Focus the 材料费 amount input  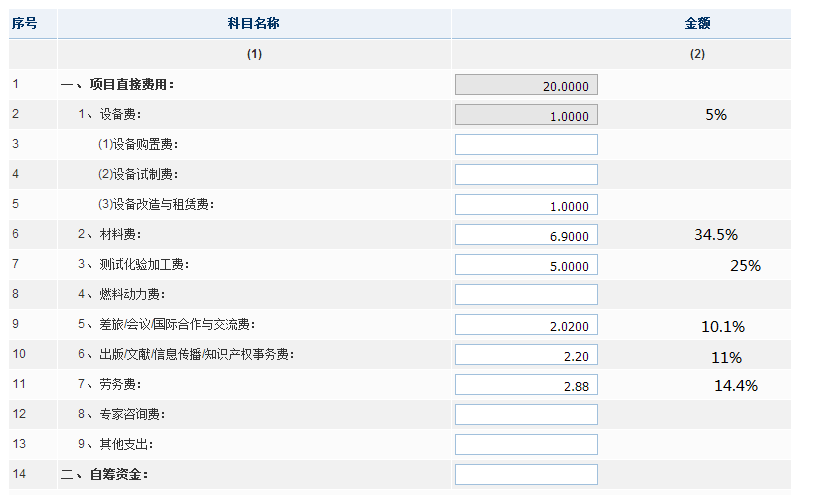coord(526,235)
